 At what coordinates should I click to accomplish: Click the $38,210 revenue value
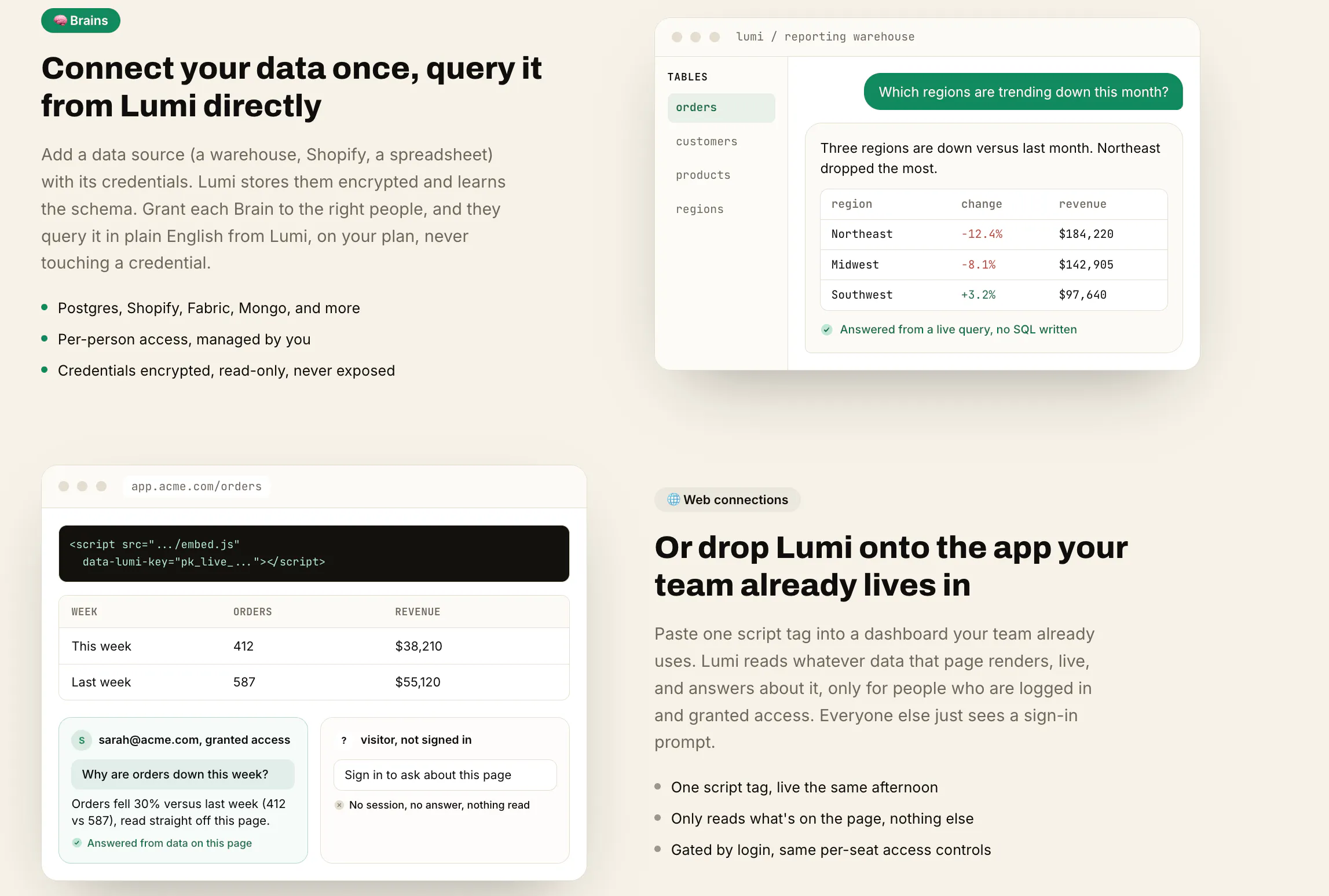coord(419,647)
